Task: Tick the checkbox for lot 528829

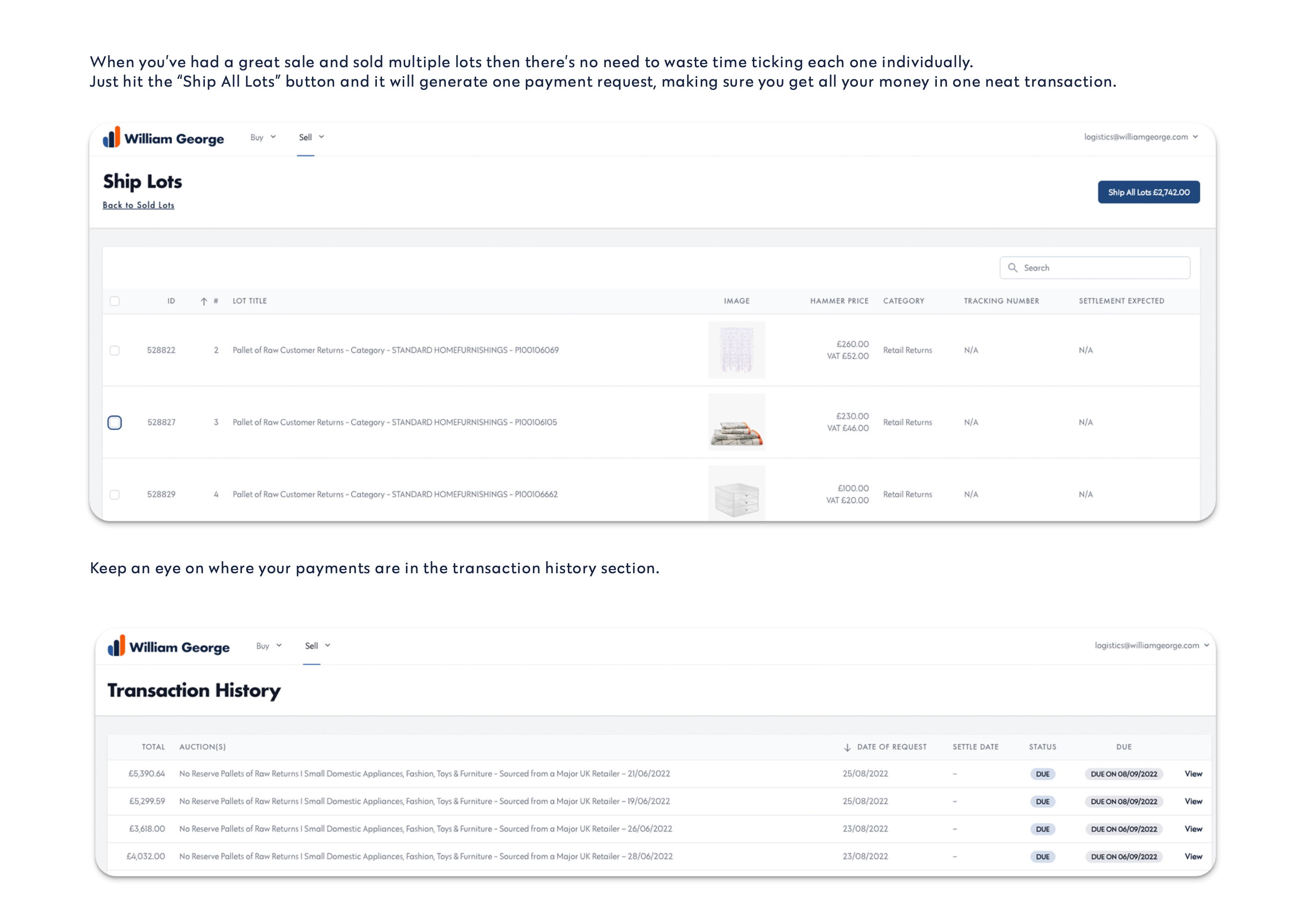Action: coord(114,494)
